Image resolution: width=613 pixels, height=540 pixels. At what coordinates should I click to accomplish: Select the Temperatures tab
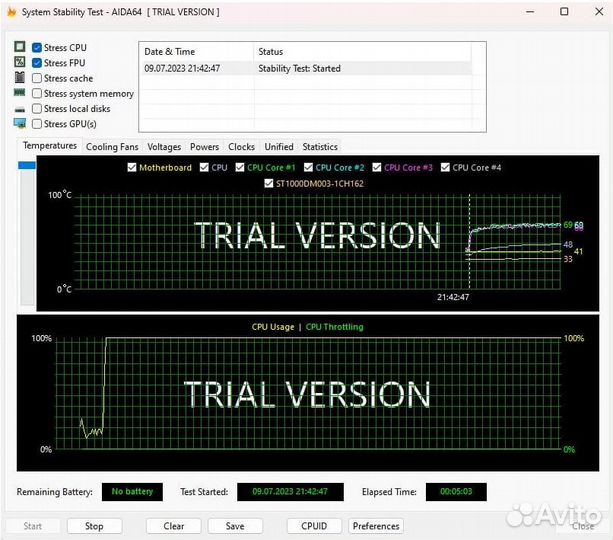(x=50, y=146)
